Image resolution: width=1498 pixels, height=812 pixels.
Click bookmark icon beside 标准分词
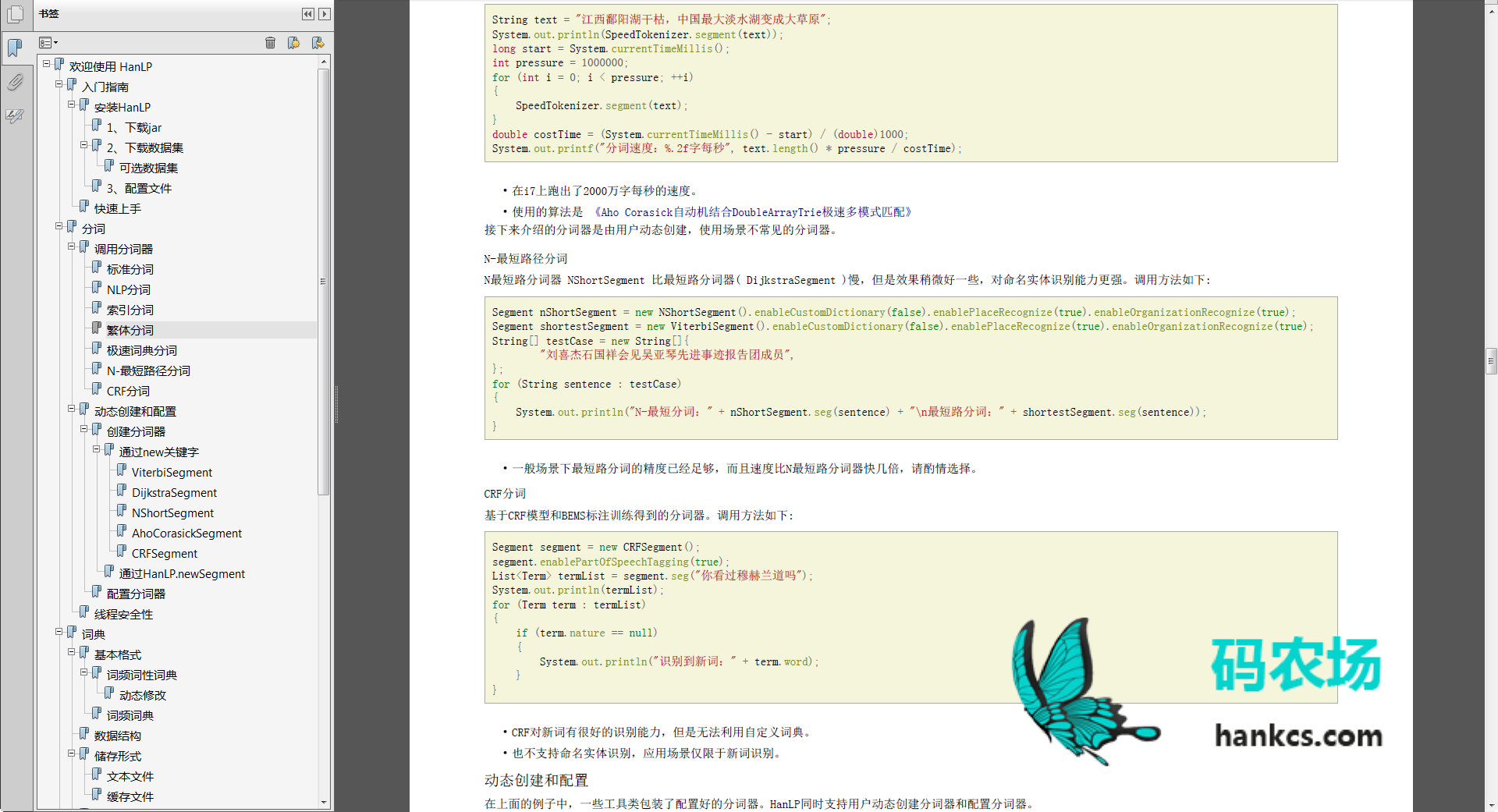[97, 268]
